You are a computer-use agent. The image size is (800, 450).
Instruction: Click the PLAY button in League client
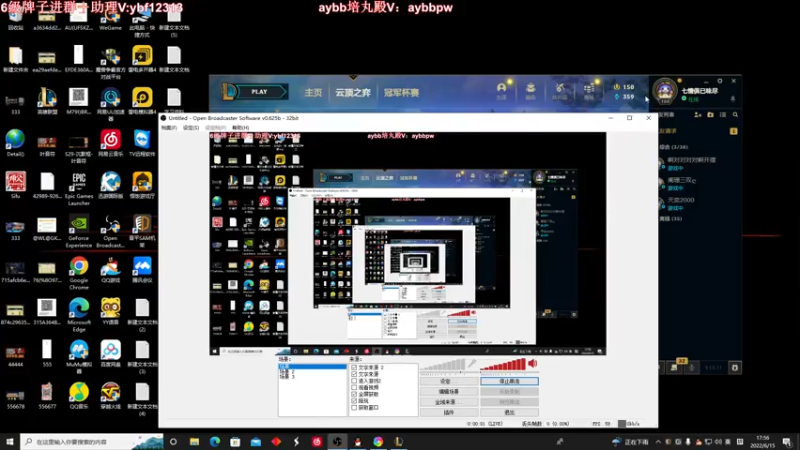[259, 92]
